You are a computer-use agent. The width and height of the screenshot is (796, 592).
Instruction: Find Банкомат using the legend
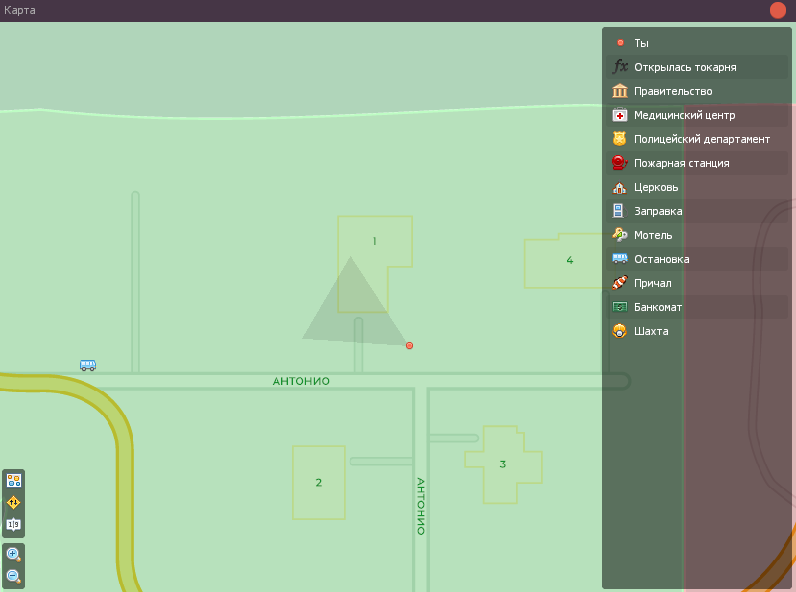[696, 307]
